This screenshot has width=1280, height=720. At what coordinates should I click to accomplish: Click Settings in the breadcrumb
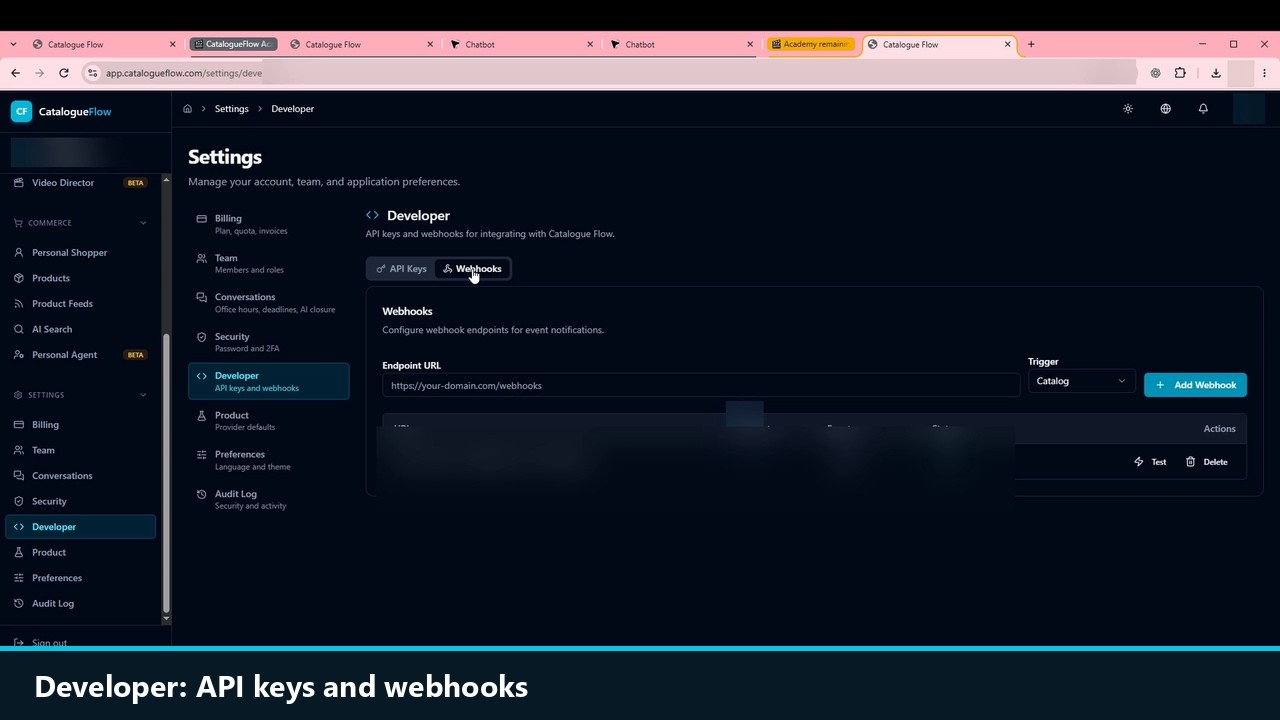click(231, 109)
